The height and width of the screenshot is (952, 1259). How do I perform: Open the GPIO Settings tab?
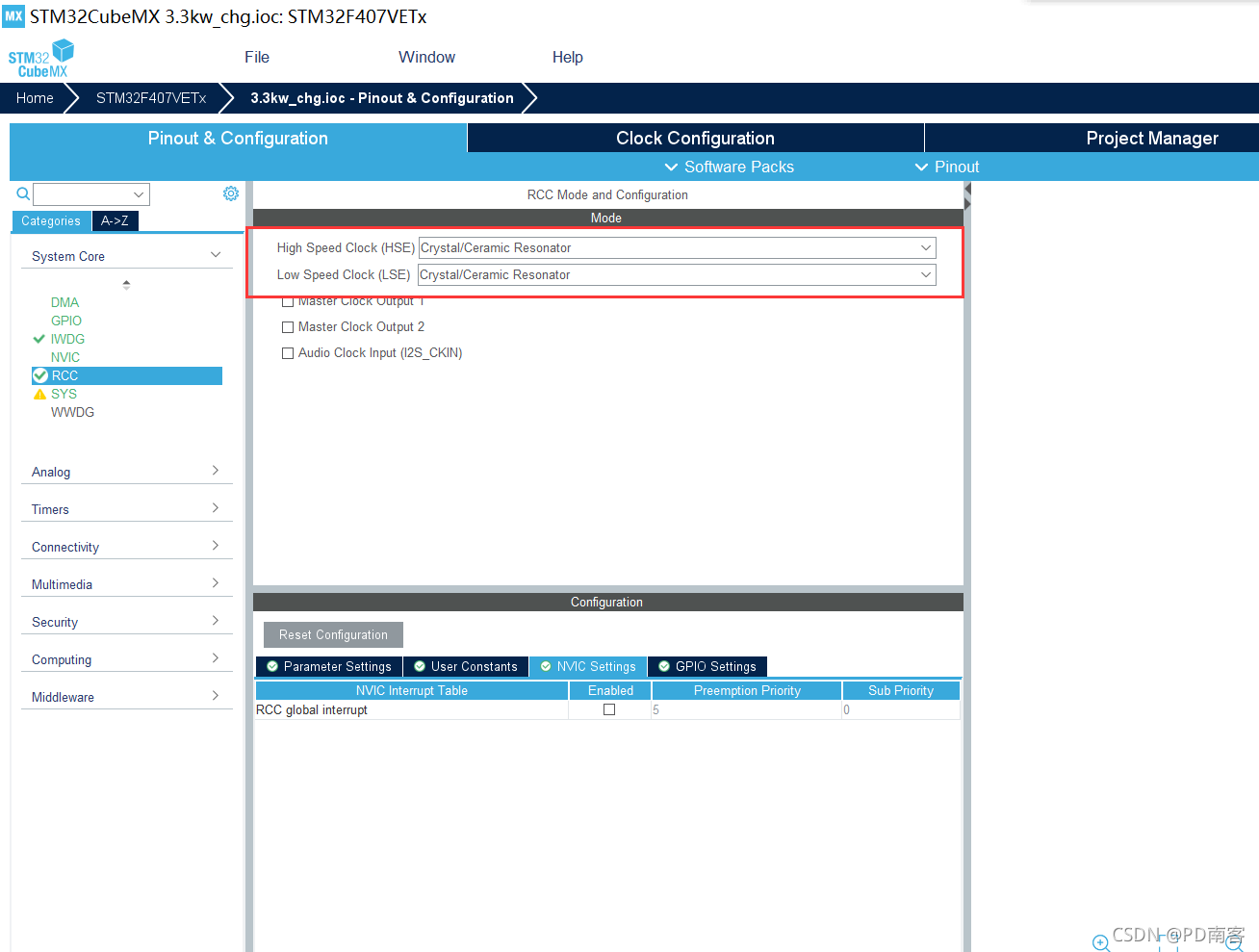point(707,666)
